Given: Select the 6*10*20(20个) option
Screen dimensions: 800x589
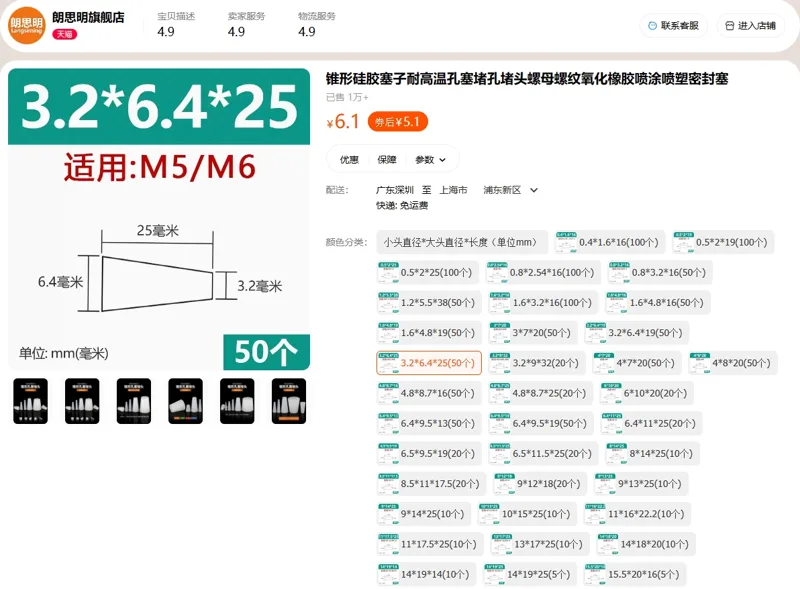Looking at the screenshot, I should (x=646, y=393).
